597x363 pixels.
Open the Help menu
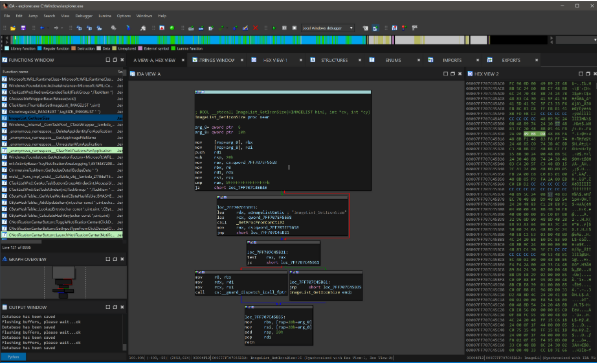[x=162, y=16]
